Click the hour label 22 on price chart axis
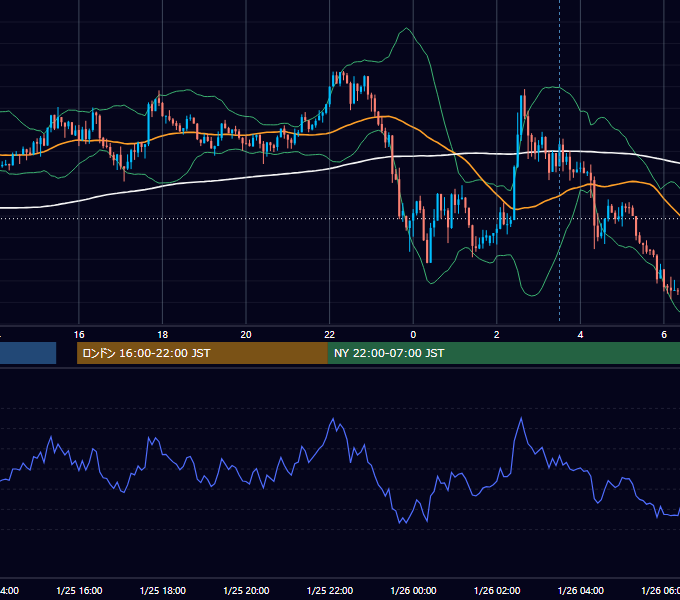The height and width of the screenshot is (600, 680). click(x=330, y=334)
